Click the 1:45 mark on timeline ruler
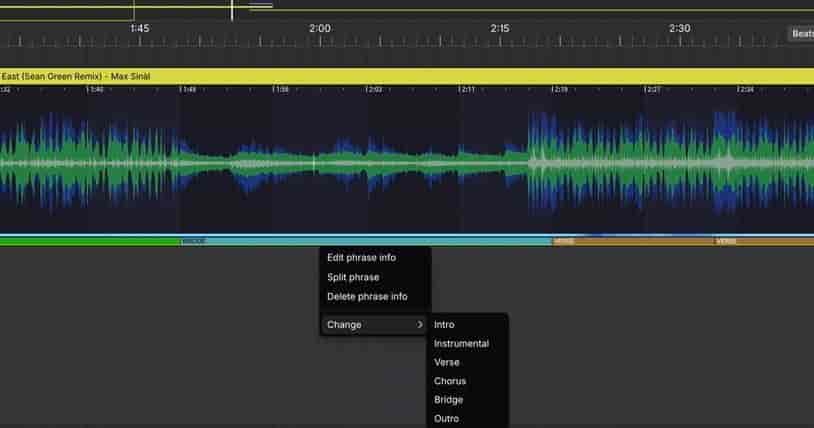This screenshot has height=428, width=814. point(140,29)
